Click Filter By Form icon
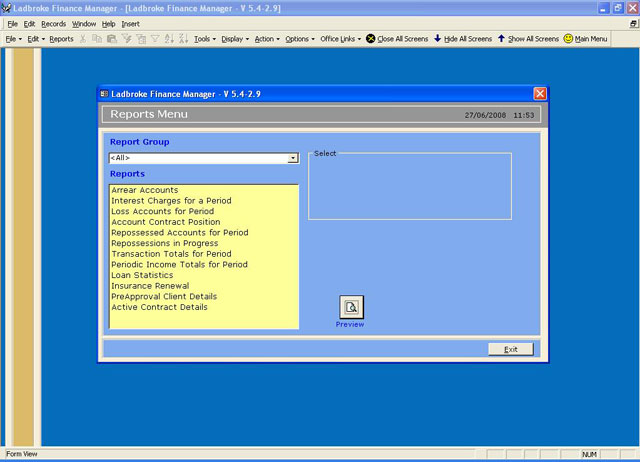Viewport: 640px width, 462px height. 141,39
